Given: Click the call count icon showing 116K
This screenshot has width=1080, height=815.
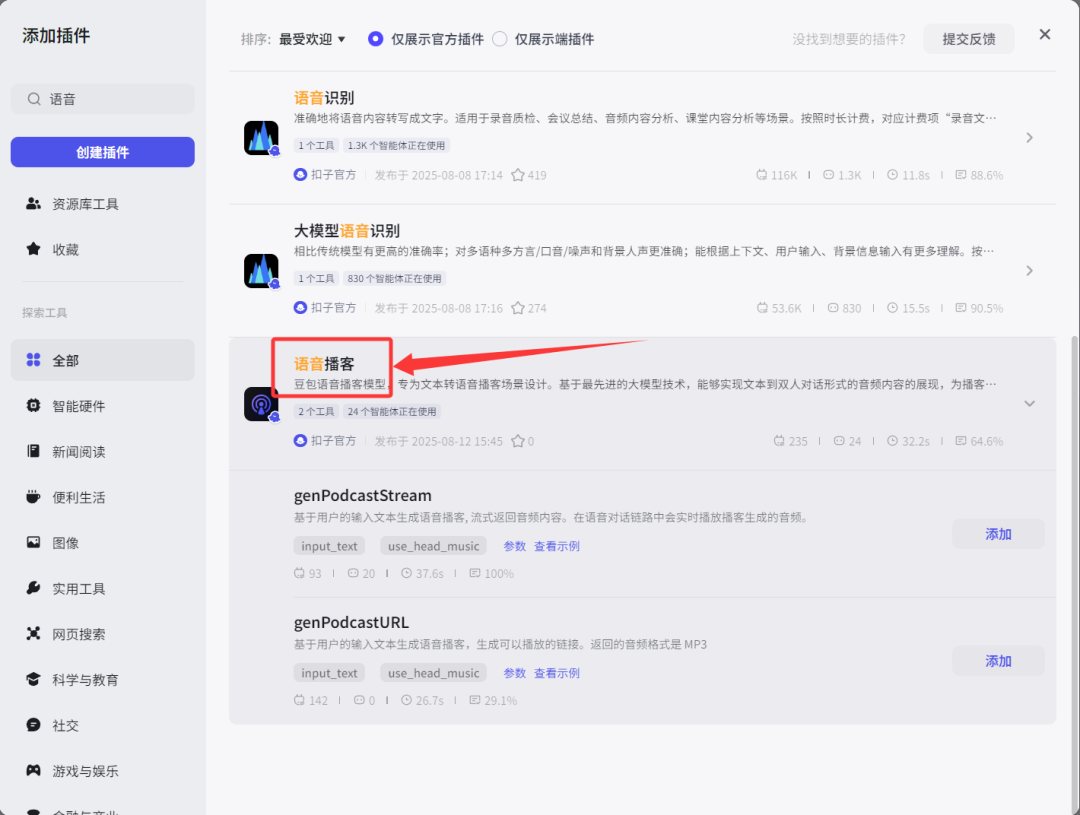Looking at the screenshot, I should 761,175.
